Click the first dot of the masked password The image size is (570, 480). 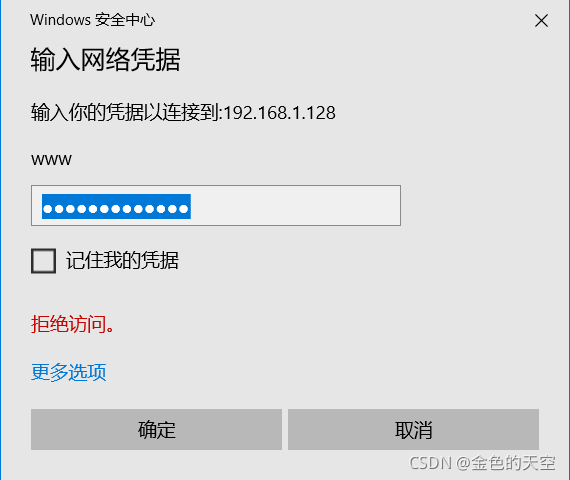tap(48, 209)
